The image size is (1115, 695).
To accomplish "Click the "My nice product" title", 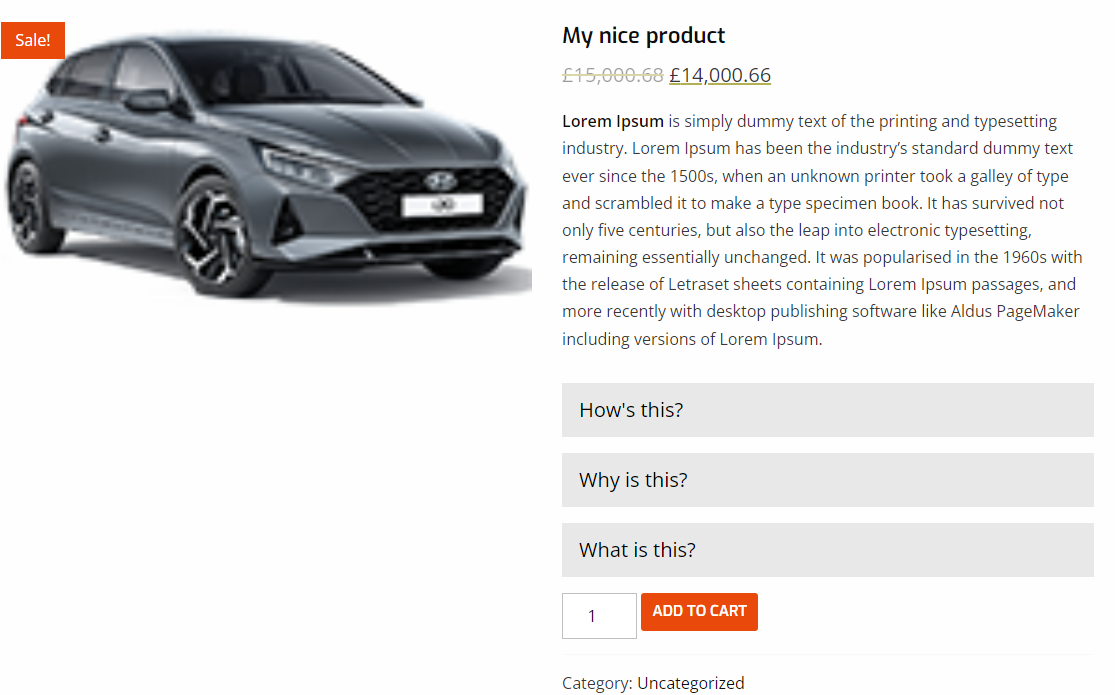I will [643, 36].
